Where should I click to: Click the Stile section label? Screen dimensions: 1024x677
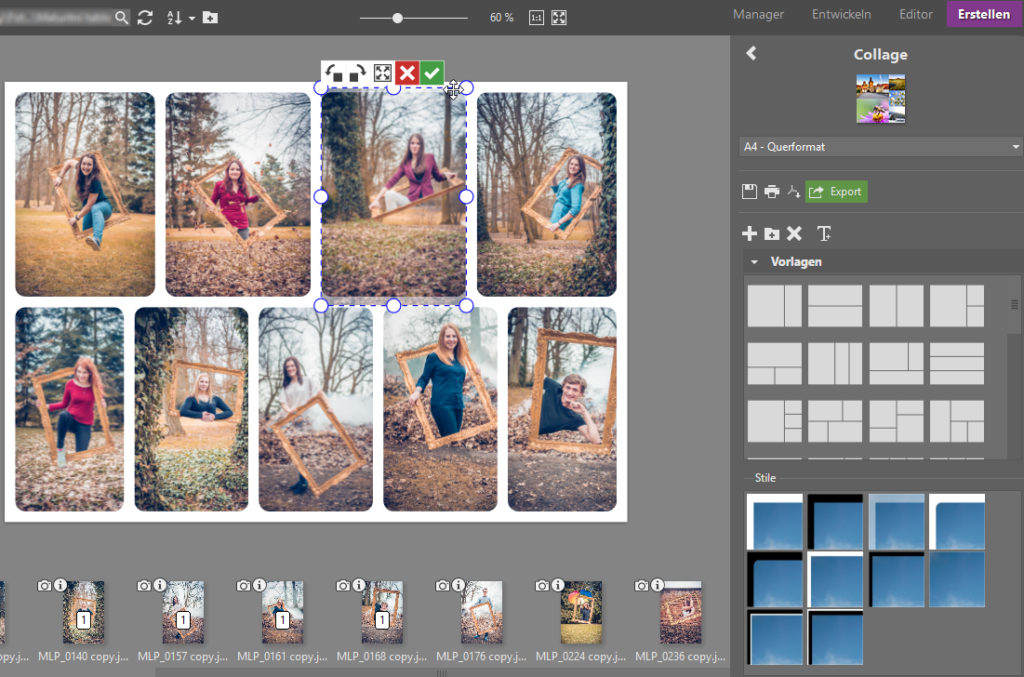coord(765,478)
